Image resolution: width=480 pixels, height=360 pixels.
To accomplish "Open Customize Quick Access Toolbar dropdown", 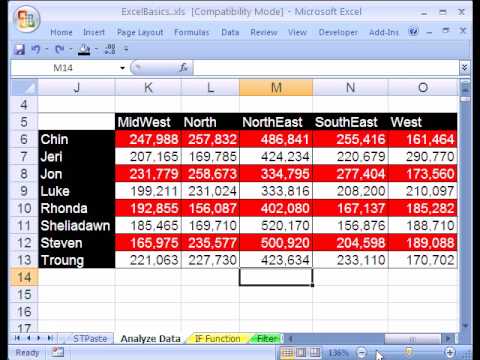I will pyautogui.click(x=126, y=49).
